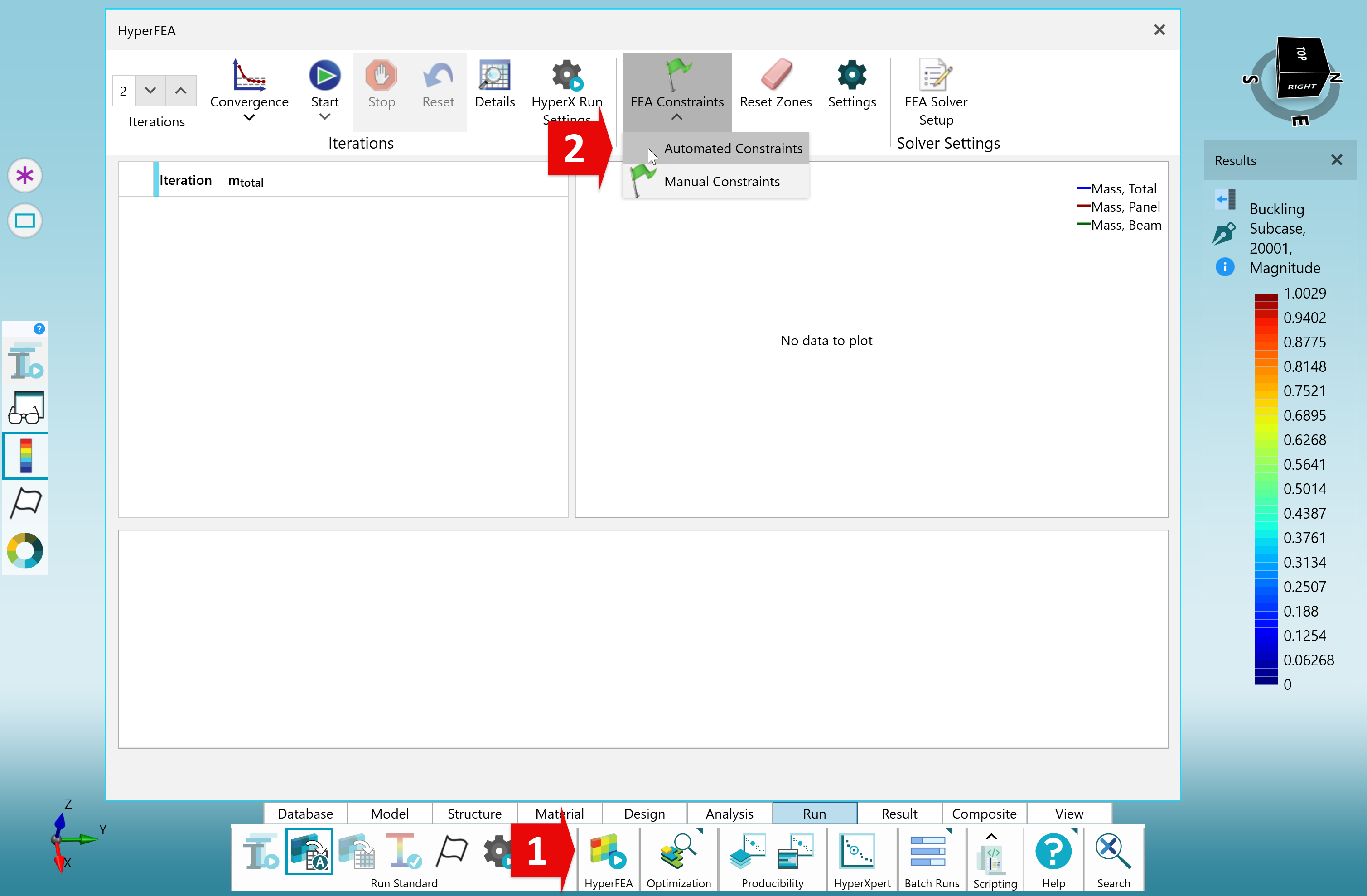
Task: Click the Mass, Total legend entry
Action: point(1117,188)
